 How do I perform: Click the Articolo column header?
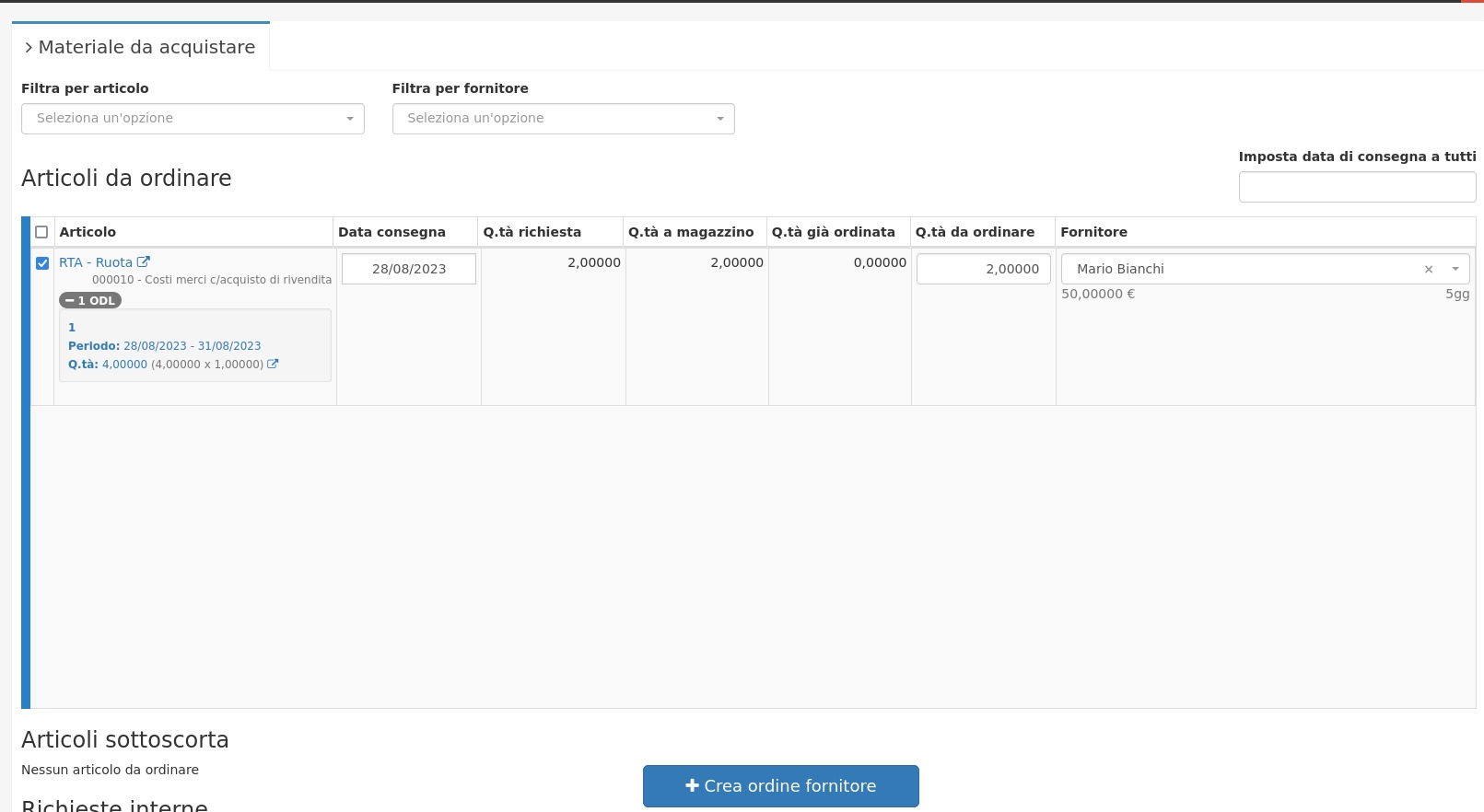pyautogui.click(x=88, y=232)
